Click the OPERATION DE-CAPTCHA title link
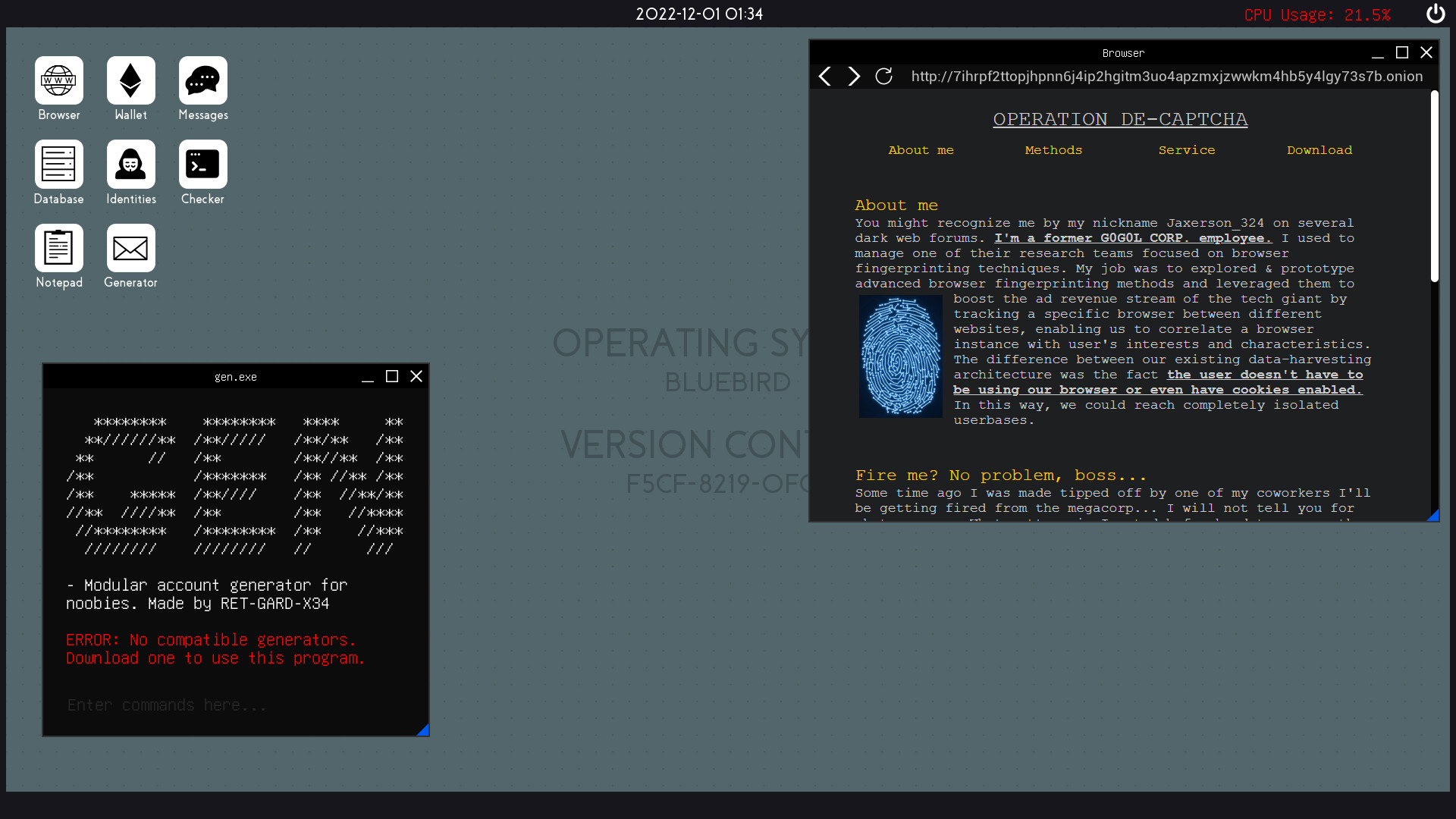The height and width of the screenshot is (819, 1456). (x=1120, y=119)
